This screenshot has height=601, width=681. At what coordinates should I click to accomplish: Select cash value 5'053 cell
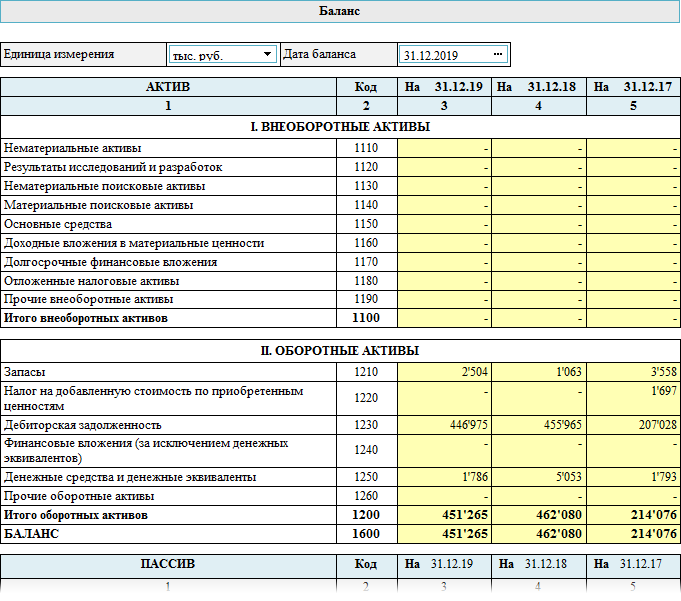[539, 477]
